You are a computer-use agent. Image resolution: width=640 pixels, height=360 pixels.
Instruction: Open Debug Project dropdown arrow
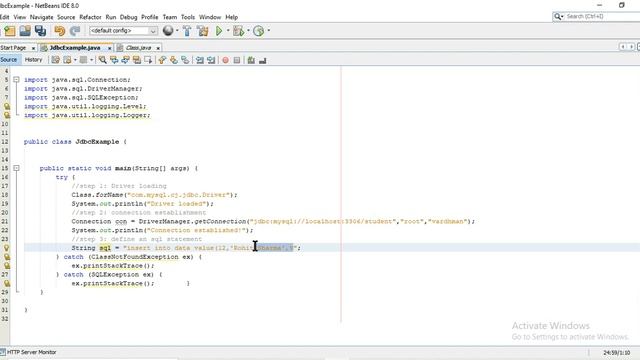pos(248,31)
